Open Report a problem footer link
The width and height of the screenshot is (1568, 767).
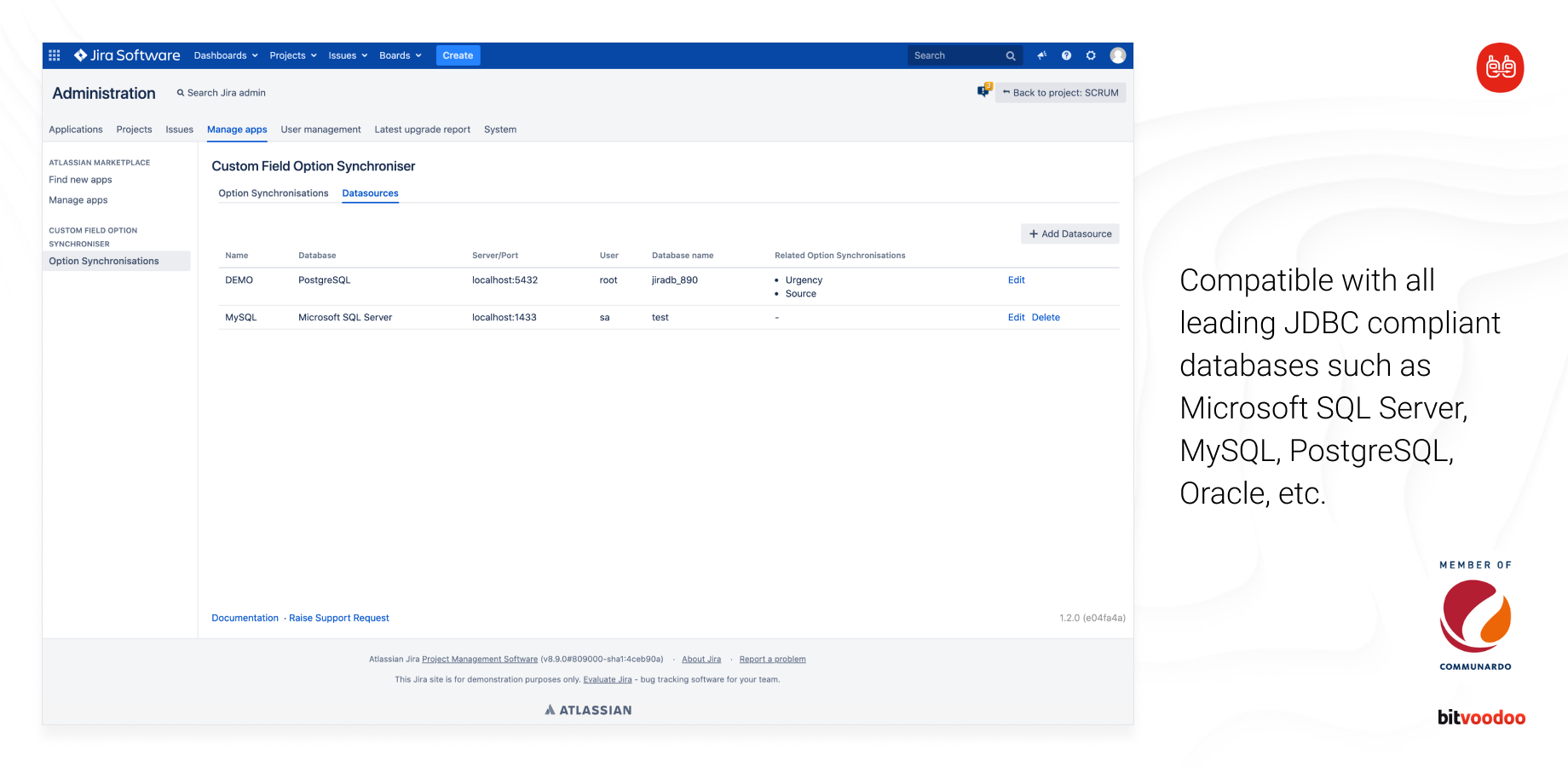pos(772,660)
